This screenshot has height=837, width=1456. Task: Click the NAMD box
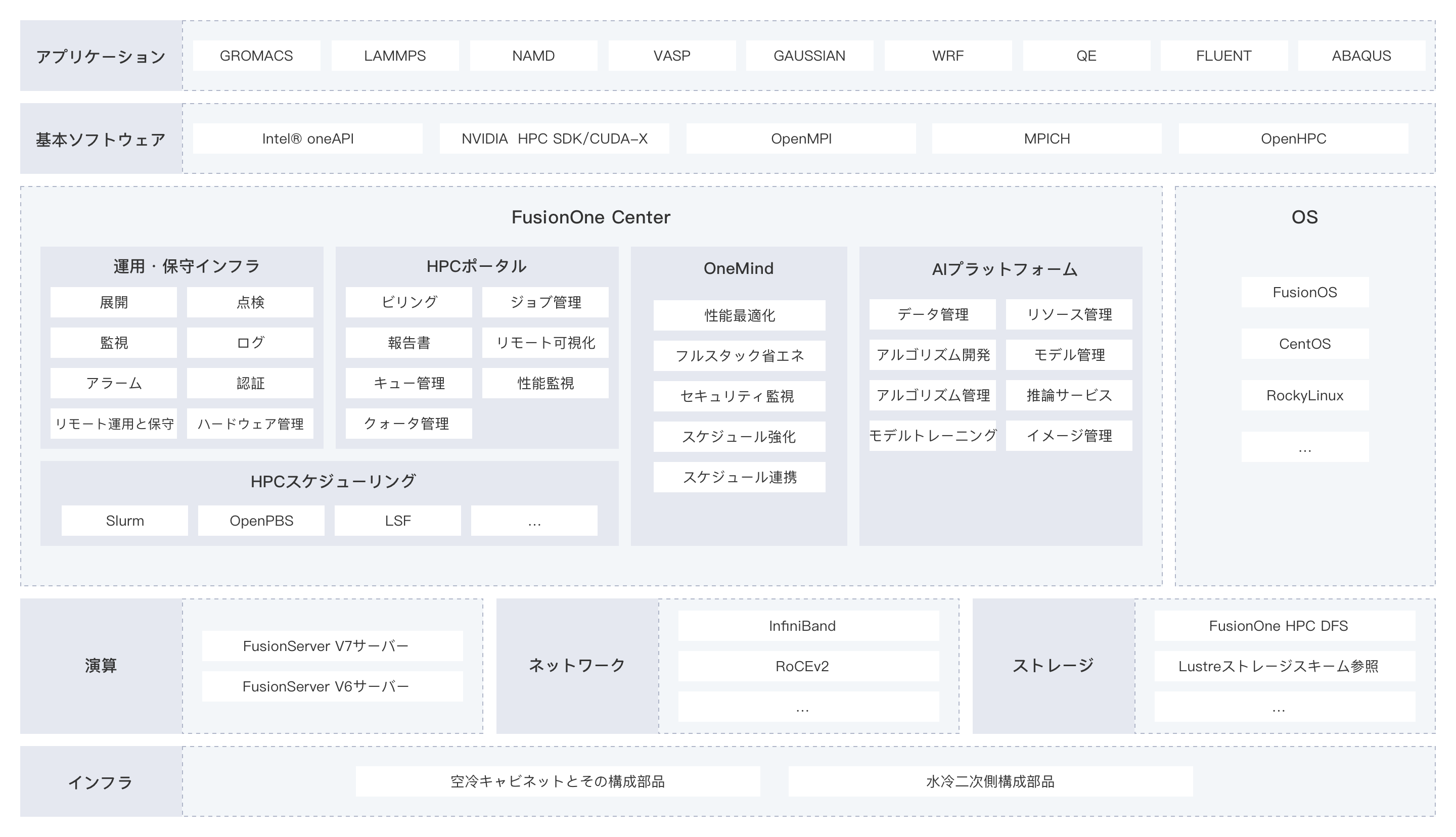tap(533, 56)
